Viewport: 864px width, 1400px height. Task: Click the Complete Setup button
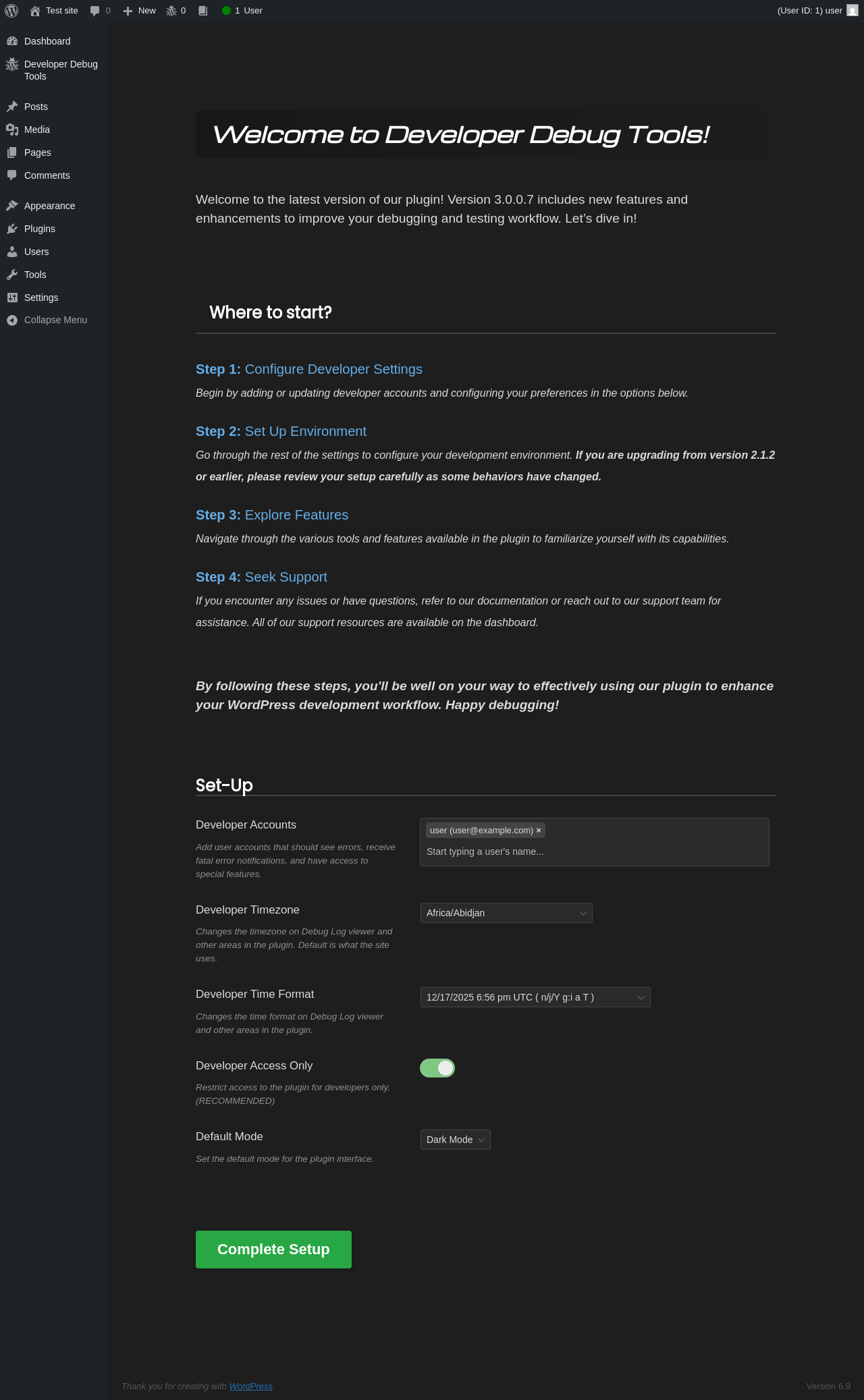coord(273,1250)
